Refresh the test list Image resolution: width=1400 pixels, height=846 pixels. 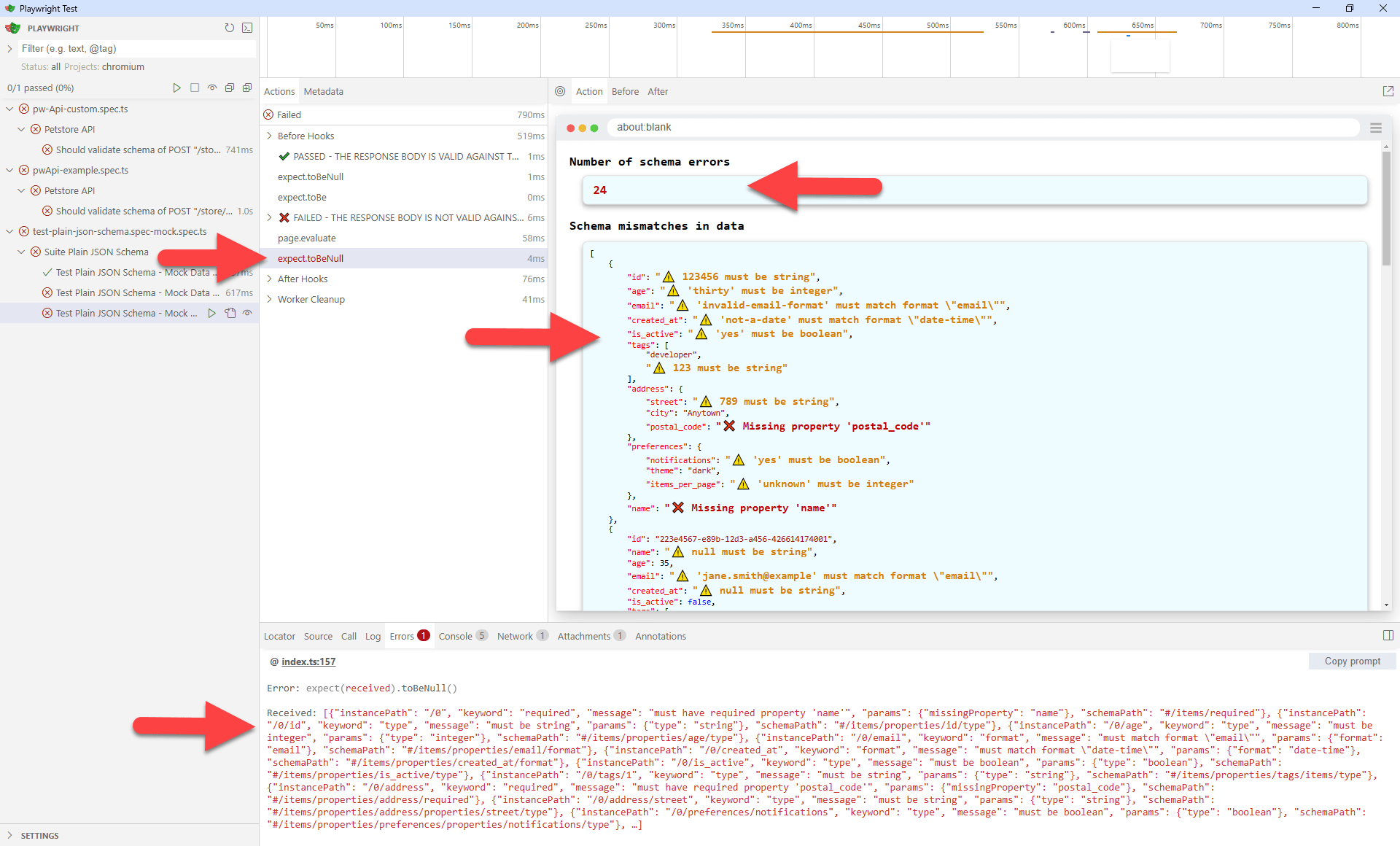[230, 28]
